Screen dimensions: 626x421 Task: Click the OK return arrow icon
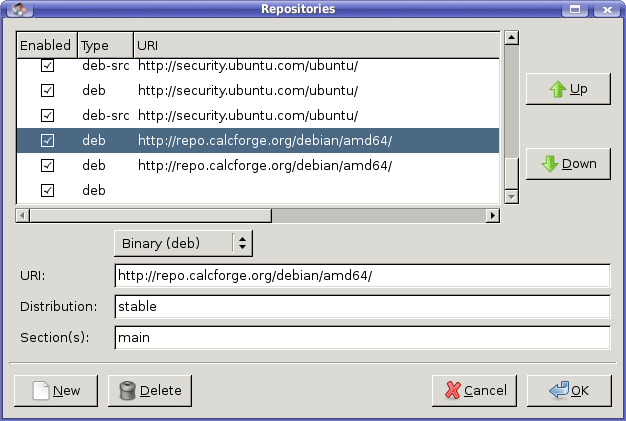pyautogui.click(x=558, y=390)
